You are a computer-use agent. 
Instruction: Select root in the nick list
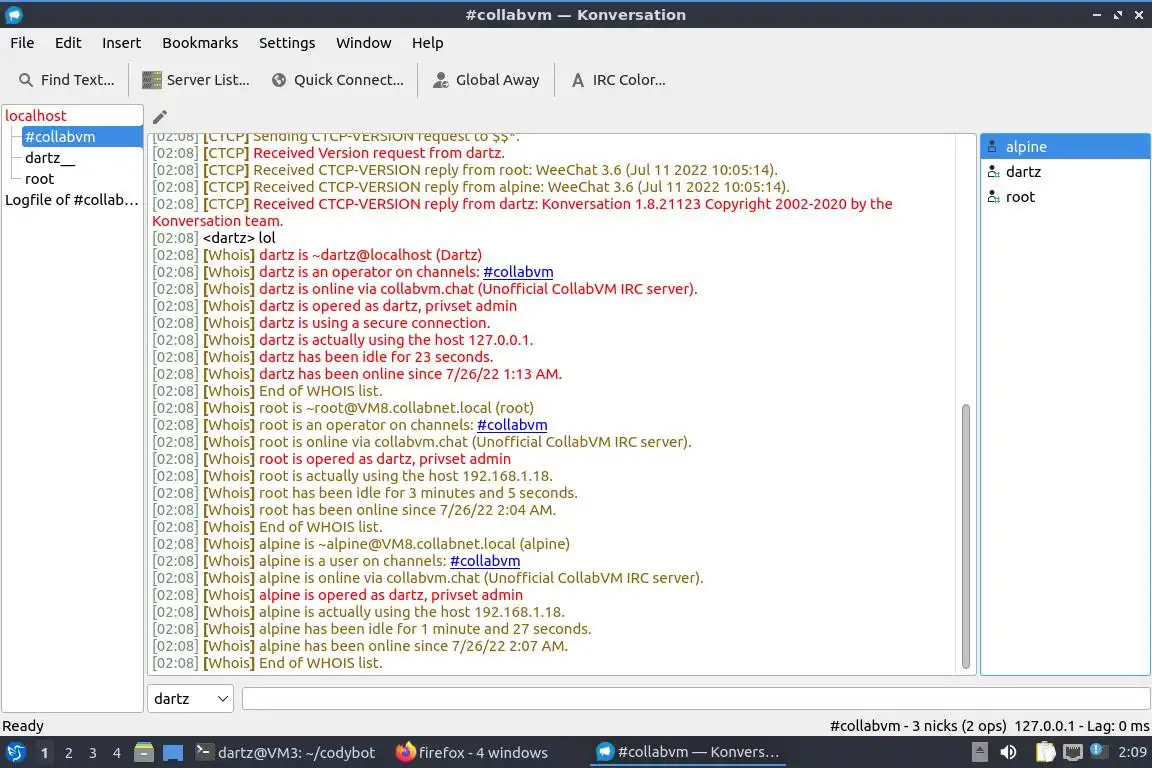coord(1065,197)
